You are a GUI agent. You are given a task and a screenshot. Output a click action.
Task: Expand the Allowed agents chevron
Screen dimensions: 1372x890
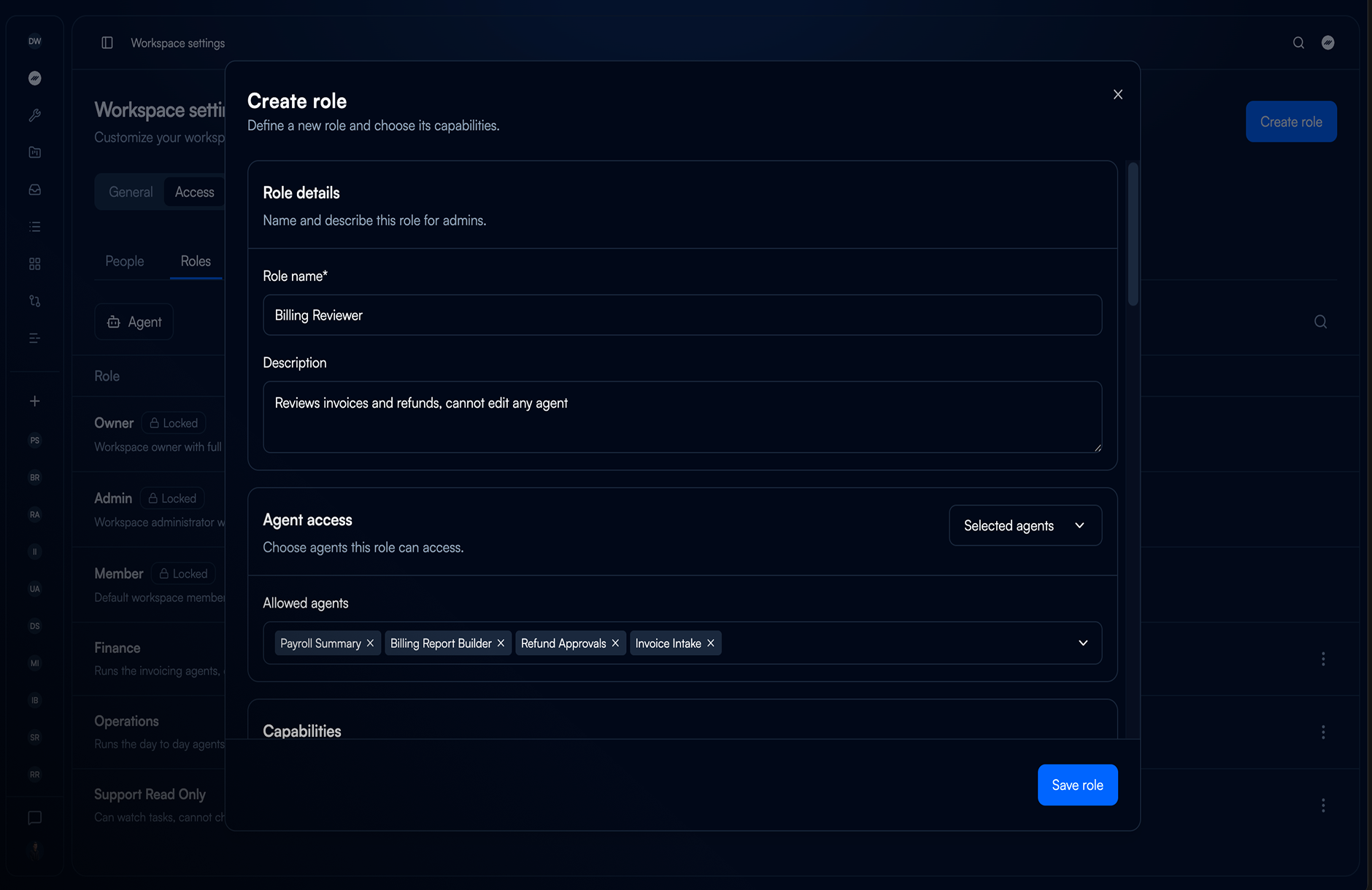click(x=1083, y=643)
